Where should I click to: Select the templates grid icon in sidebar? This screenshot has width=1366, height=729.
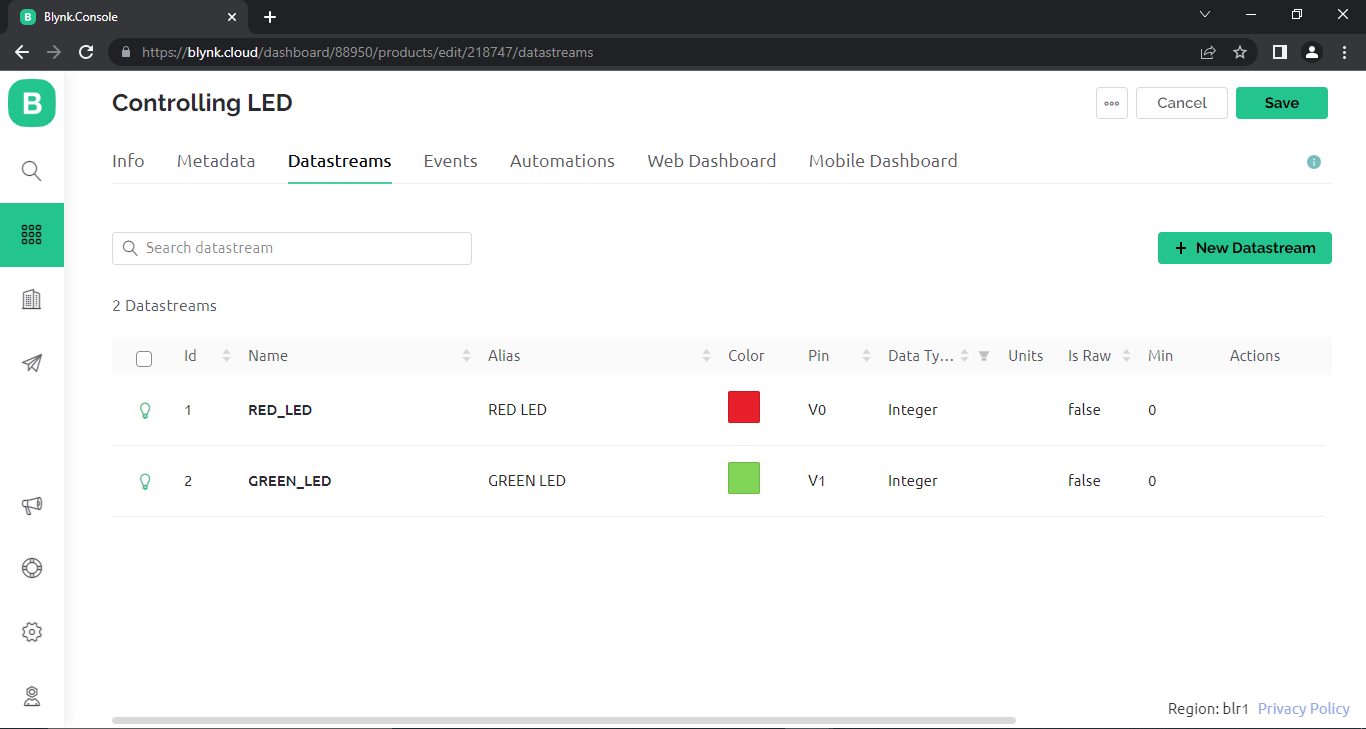pos(32,235)
